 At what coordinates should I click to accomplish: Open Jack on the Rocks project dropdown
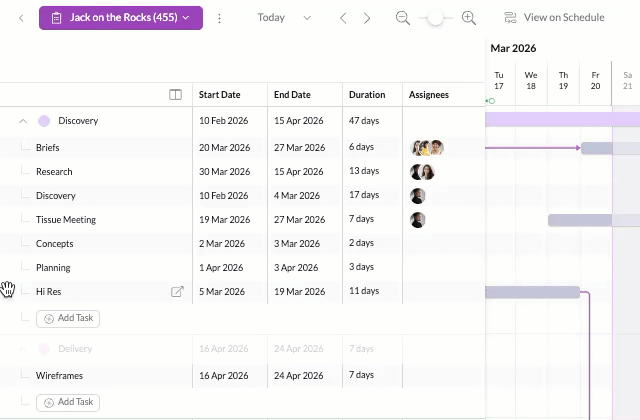[120, 18]
